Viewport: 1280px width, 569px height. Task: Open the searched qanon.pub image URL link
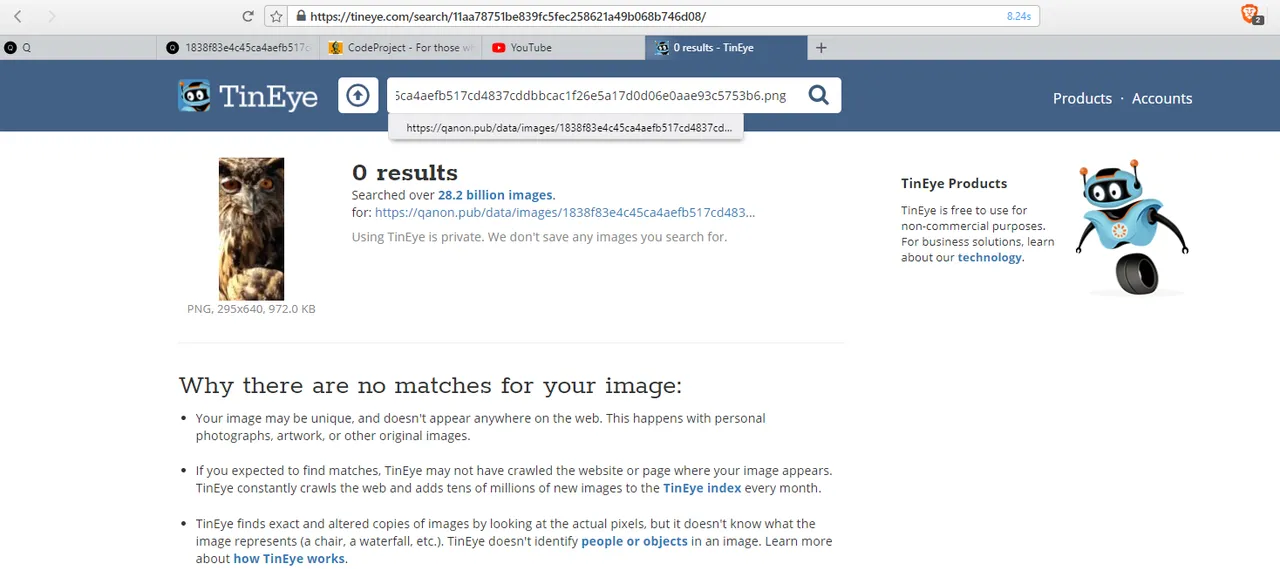565,212
